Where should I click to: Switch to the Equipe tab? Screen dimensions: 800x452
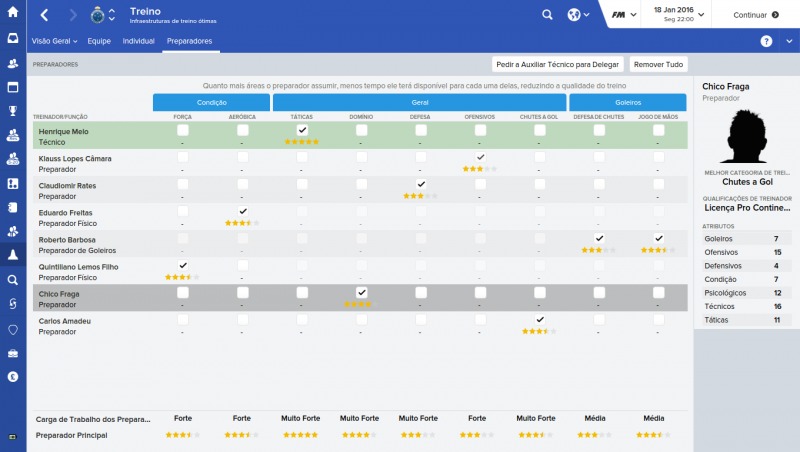click(99, 41)
